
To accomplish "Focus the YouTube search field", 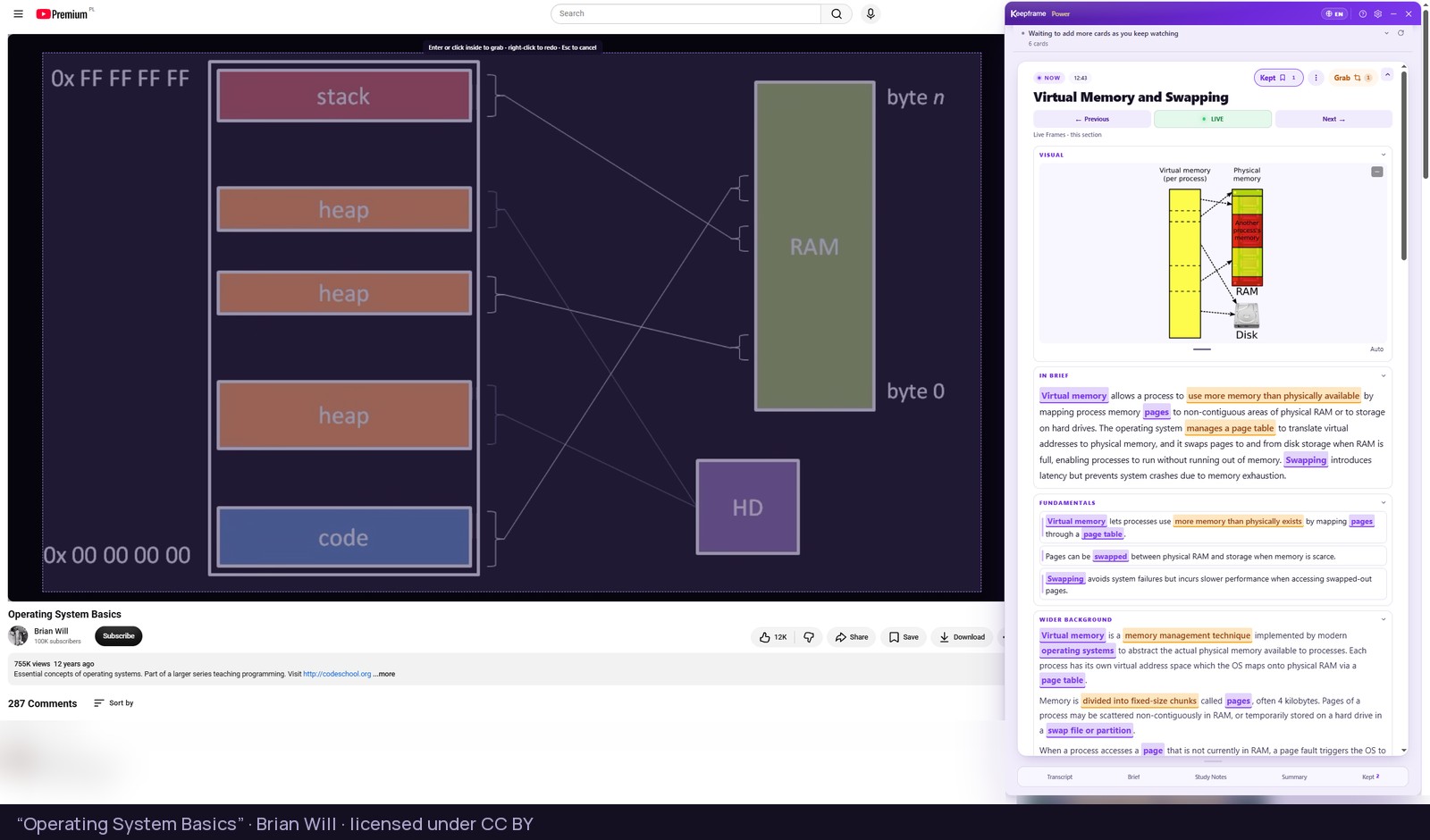I will (x=686, y=13).
